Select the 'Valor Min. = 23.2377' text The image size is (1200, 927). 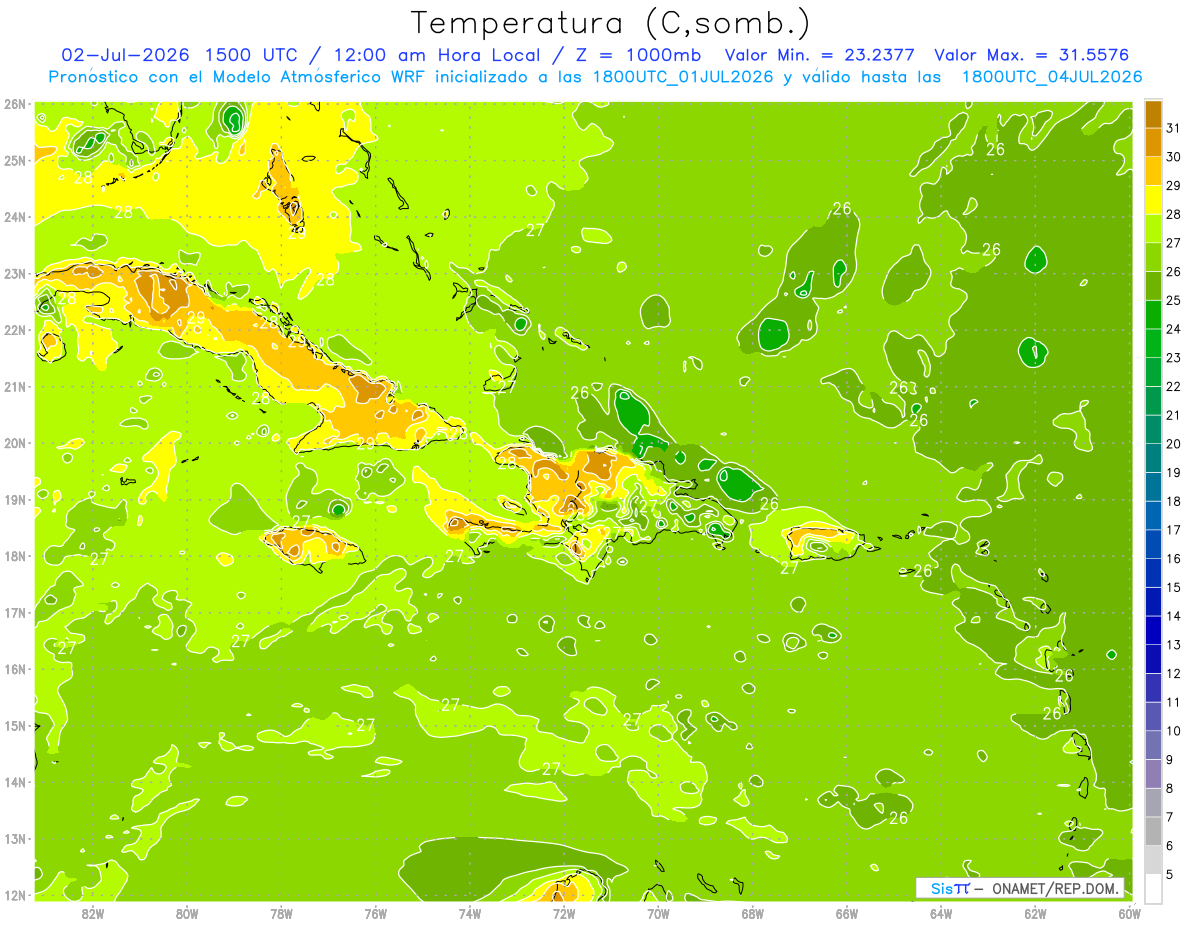pyautogui.click(x=822, y=55)
